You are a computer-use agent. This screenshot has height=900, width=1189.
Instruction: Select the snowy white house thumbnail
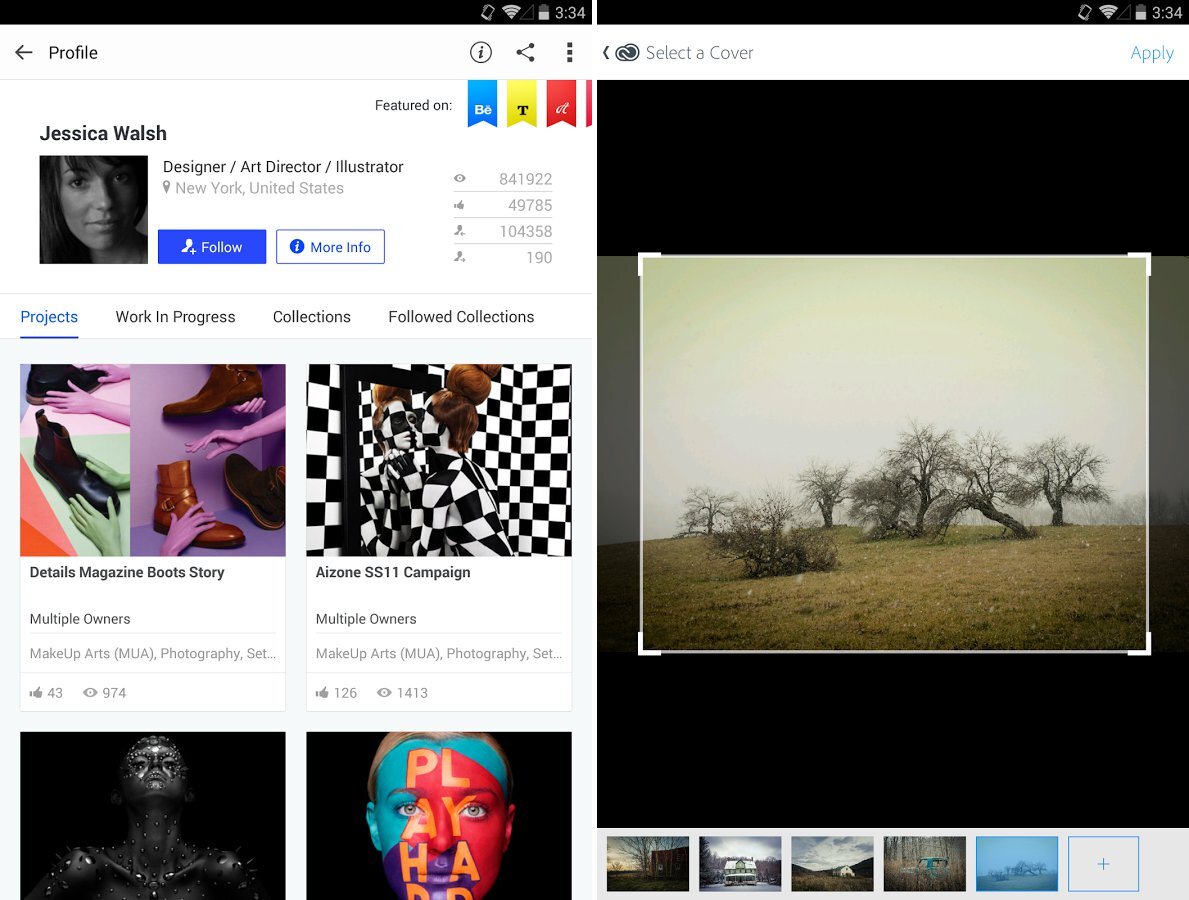coord(740,864)
